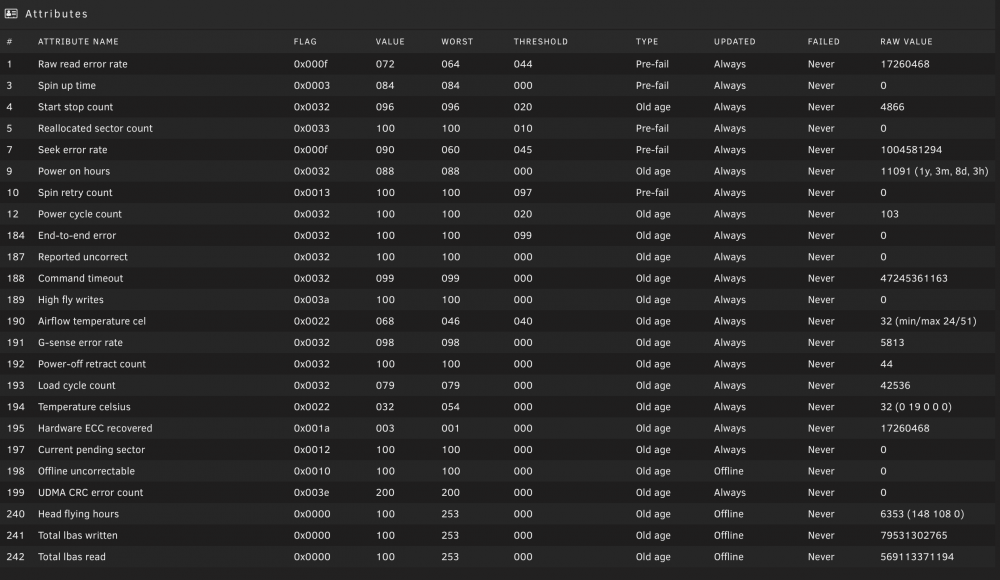Click flag 0x0013 of Spin retry count

coord(312,193)
